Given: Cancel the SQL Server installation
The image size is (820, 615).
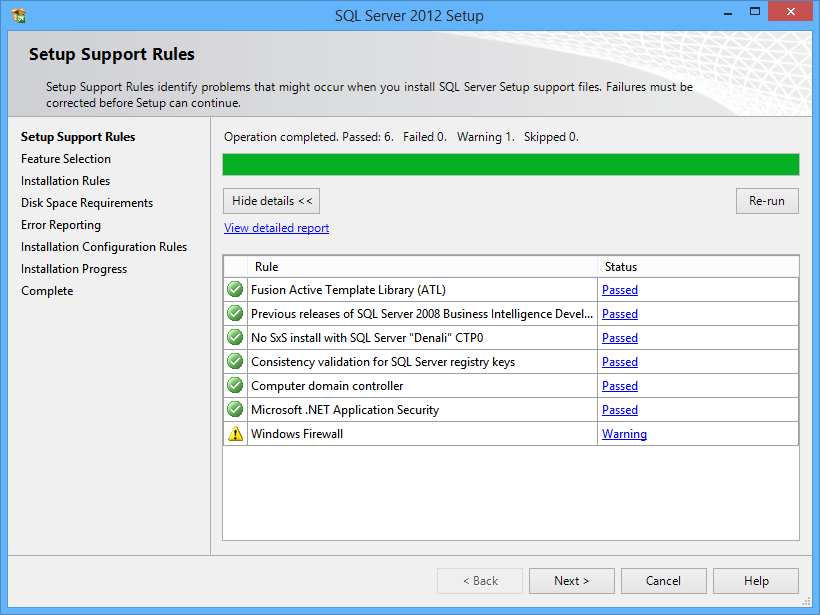Looking at the screenshot, I should click(x=663, y=580).
